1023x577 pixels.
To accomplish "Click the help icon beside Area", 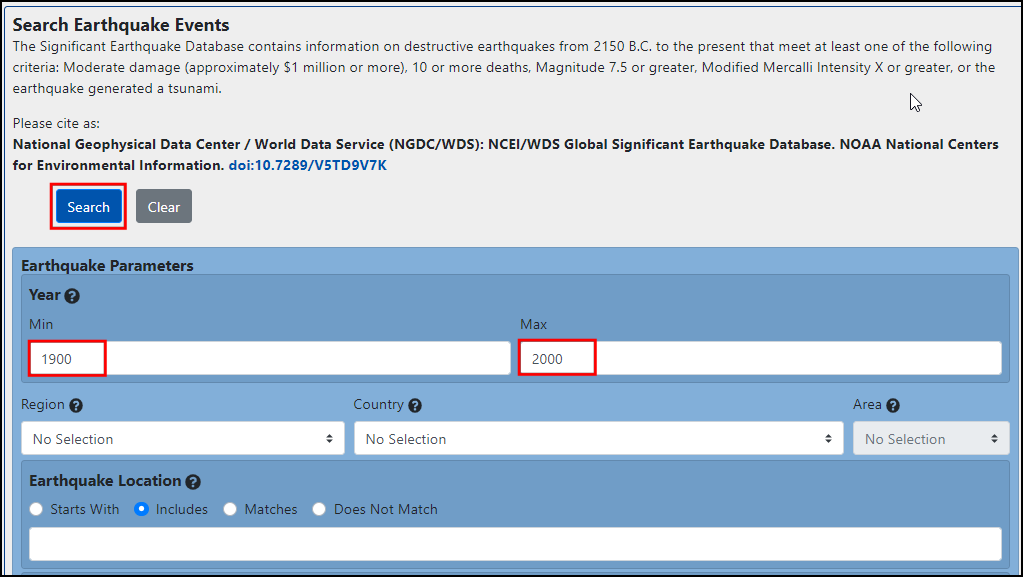I will point(893,406).
